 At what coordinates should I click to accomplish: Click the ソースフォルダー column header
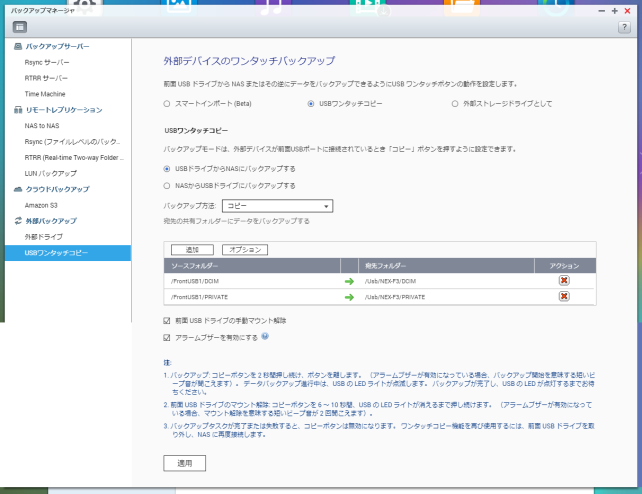click(x=252, y=266)
